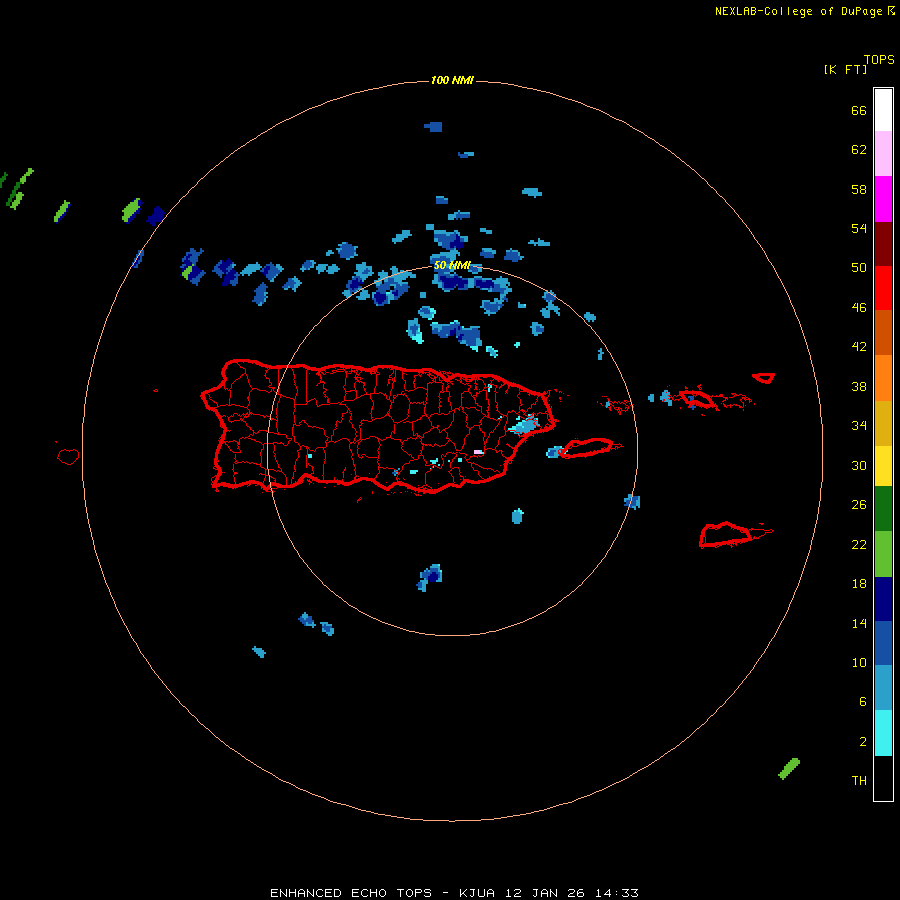Click the 58 legend value
The width and height of the screenshot is (900, 900).
coord(859,189)
